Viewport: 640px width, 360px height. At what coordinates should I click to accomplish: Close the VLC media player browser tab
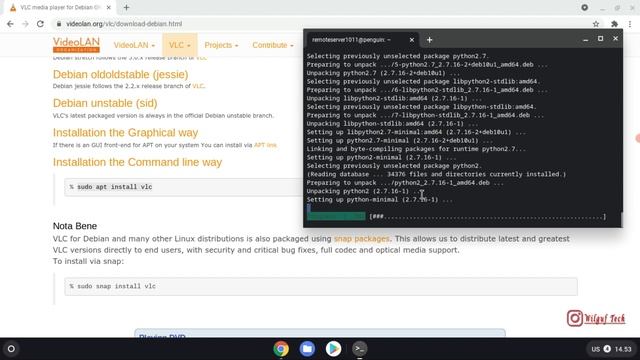109,7
